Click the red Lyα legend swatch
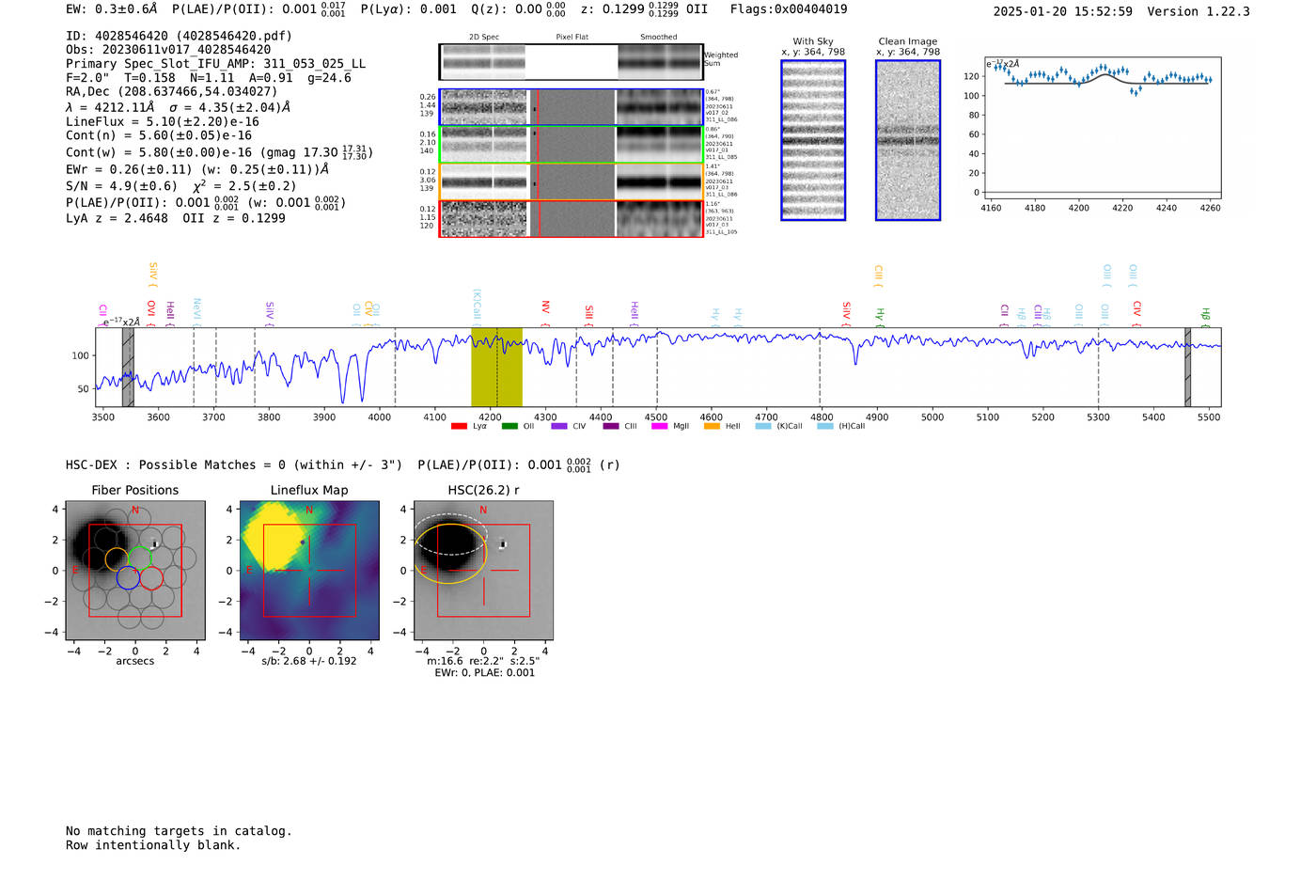 pos(459,427)
